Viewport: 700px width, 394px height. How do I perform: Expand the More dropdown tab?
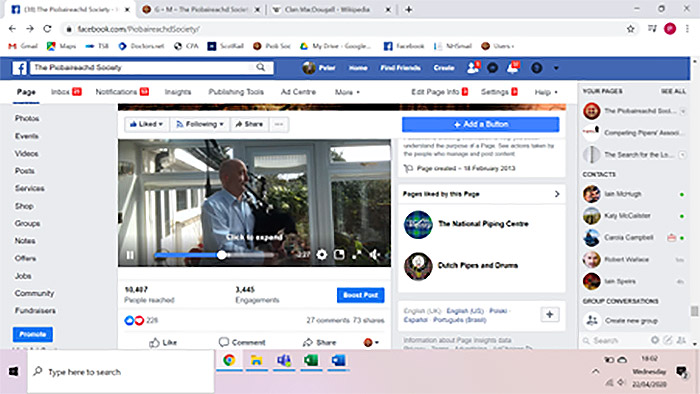[347, 92]
